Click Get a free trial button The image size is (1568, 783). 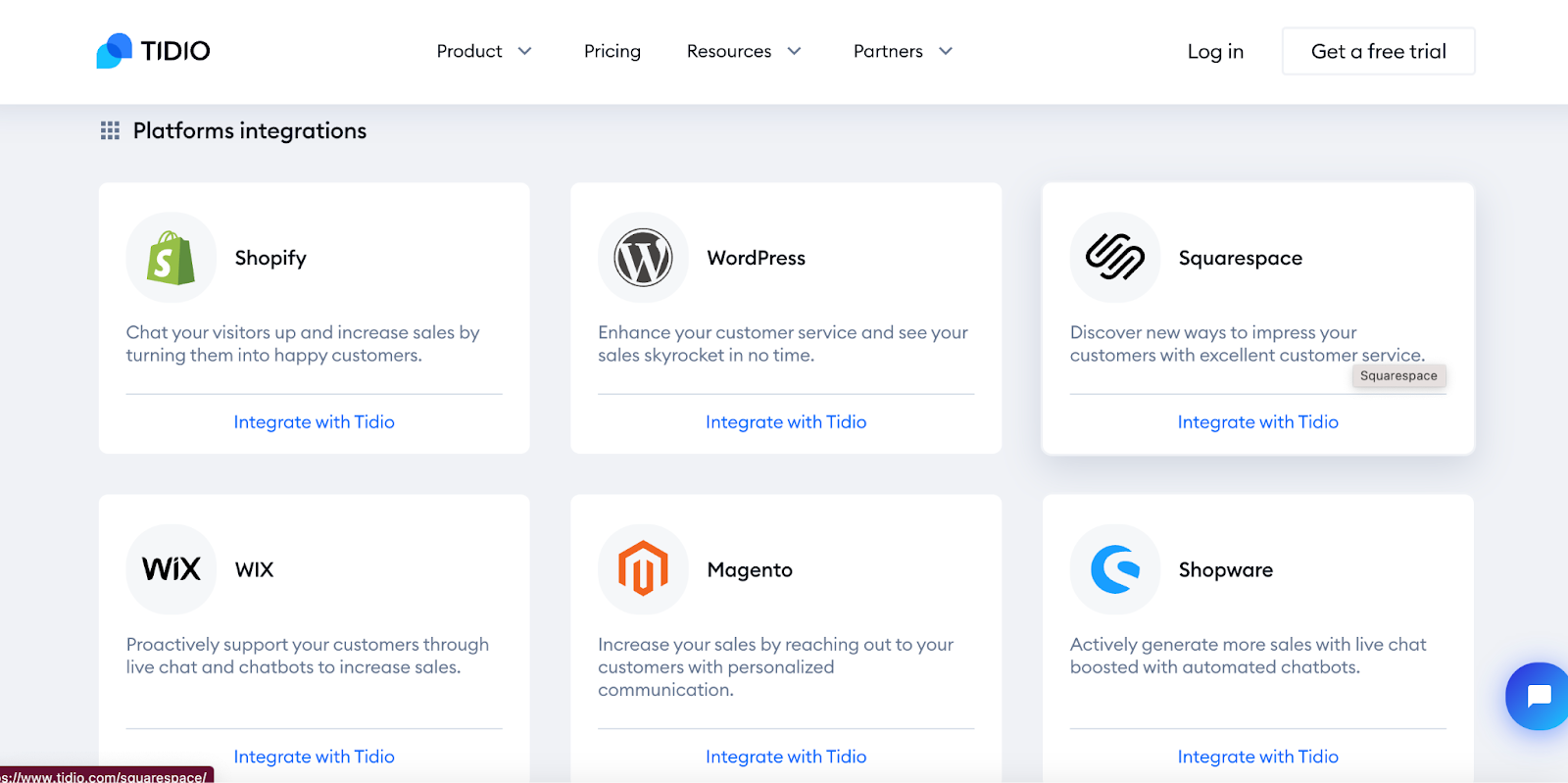pos(1379,51)
